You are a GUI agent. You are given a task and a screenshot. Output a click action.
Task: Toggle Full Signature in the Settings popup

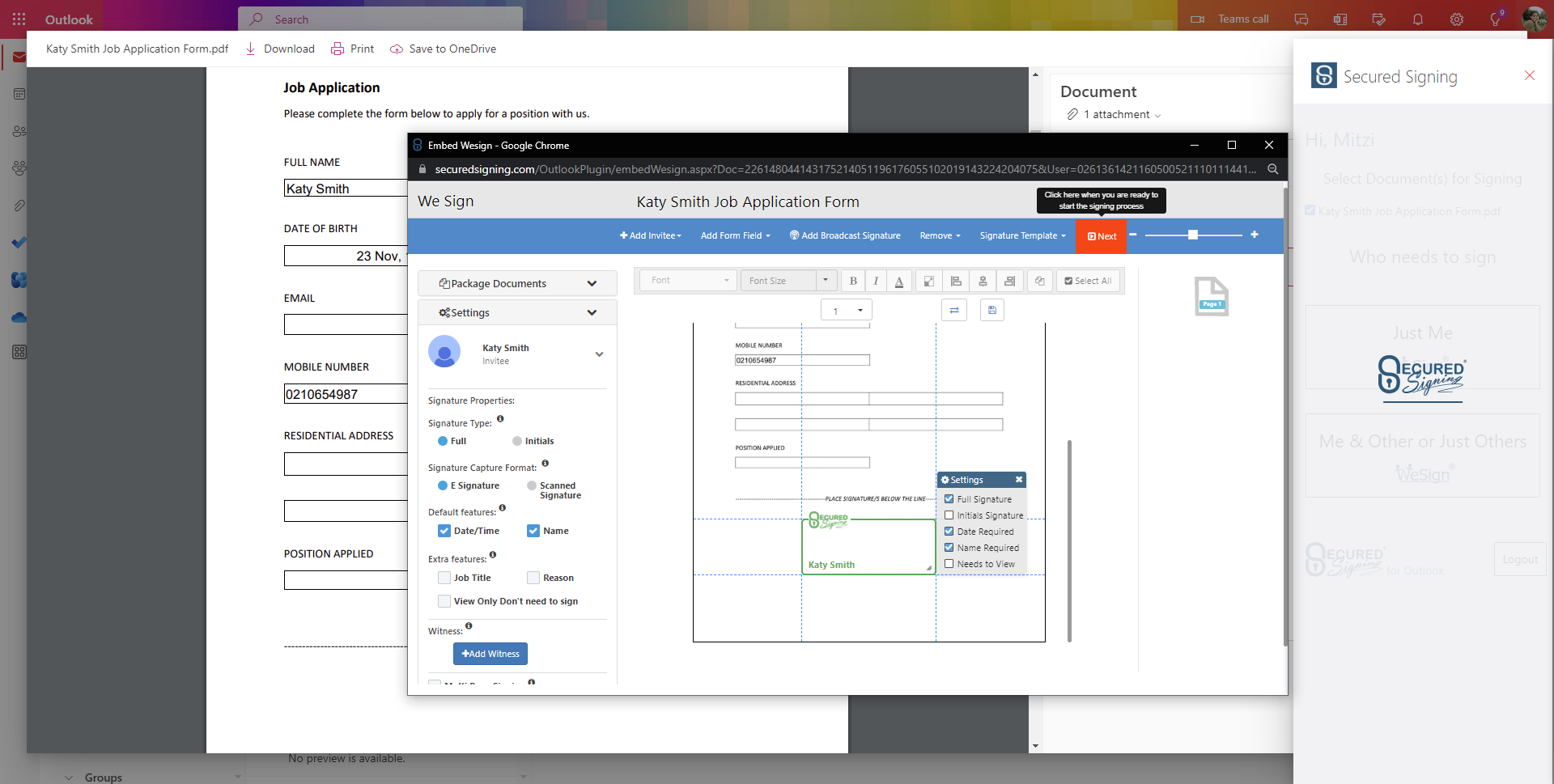[949, 499]
